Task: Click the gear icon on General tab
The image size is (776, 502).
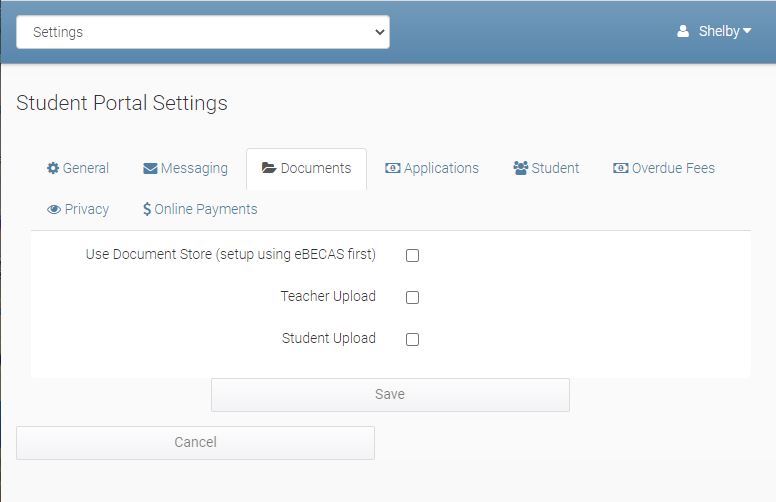Action: click(x=53, y=168)
